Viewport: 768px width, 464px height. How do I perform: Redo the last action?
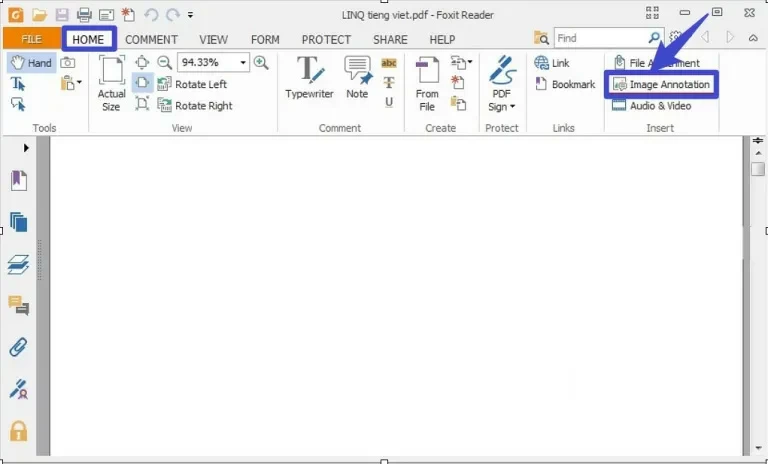[172, 15]
